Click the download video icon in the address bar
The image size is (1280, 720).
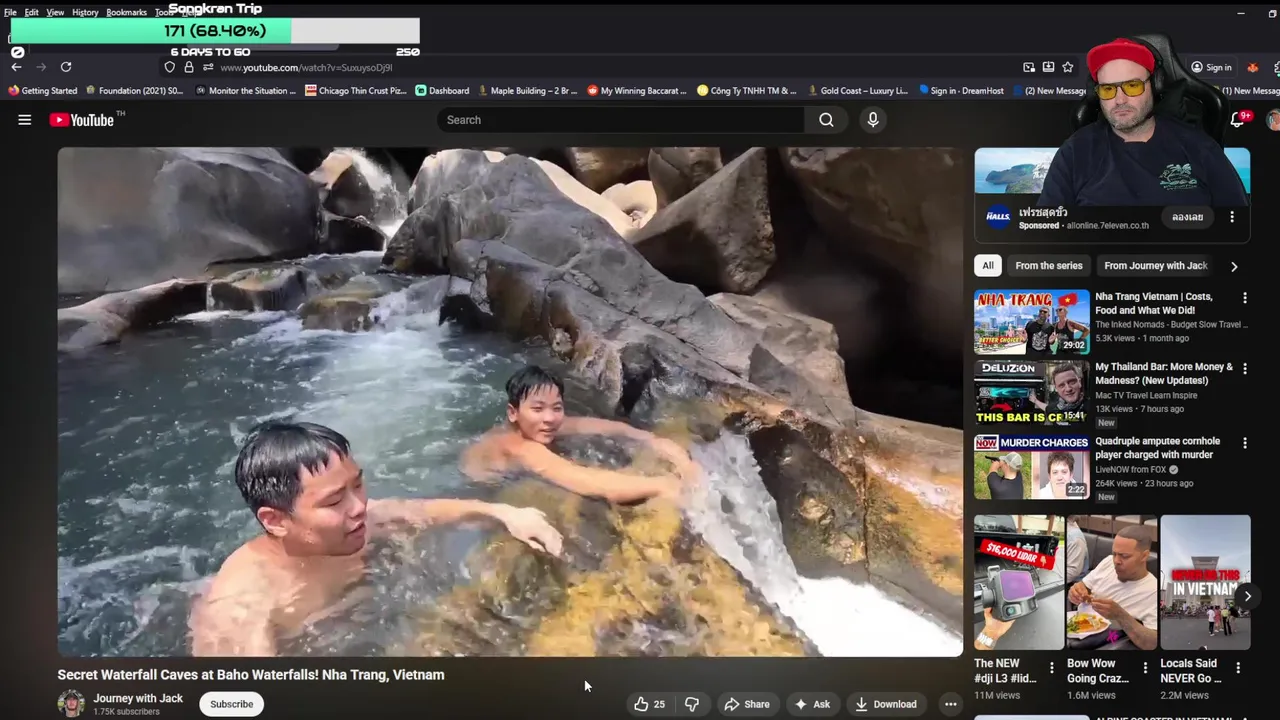[1048, 67]
